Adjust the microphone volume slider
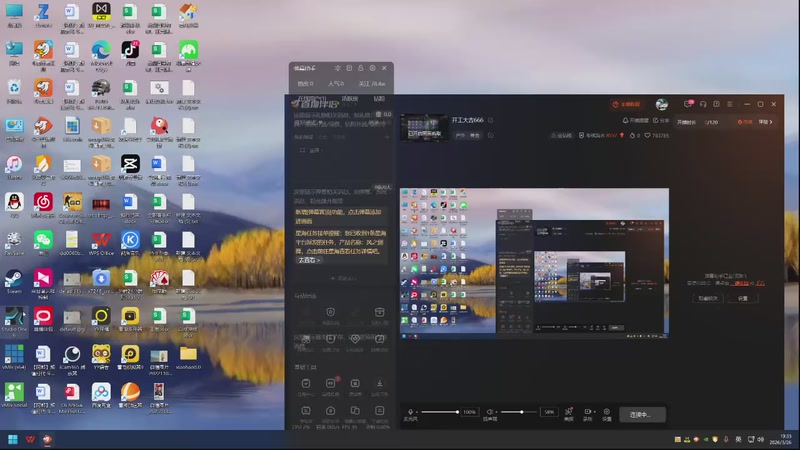Image resolution: width=800 pixels, height=450 pixels. [x=440, y=412]
